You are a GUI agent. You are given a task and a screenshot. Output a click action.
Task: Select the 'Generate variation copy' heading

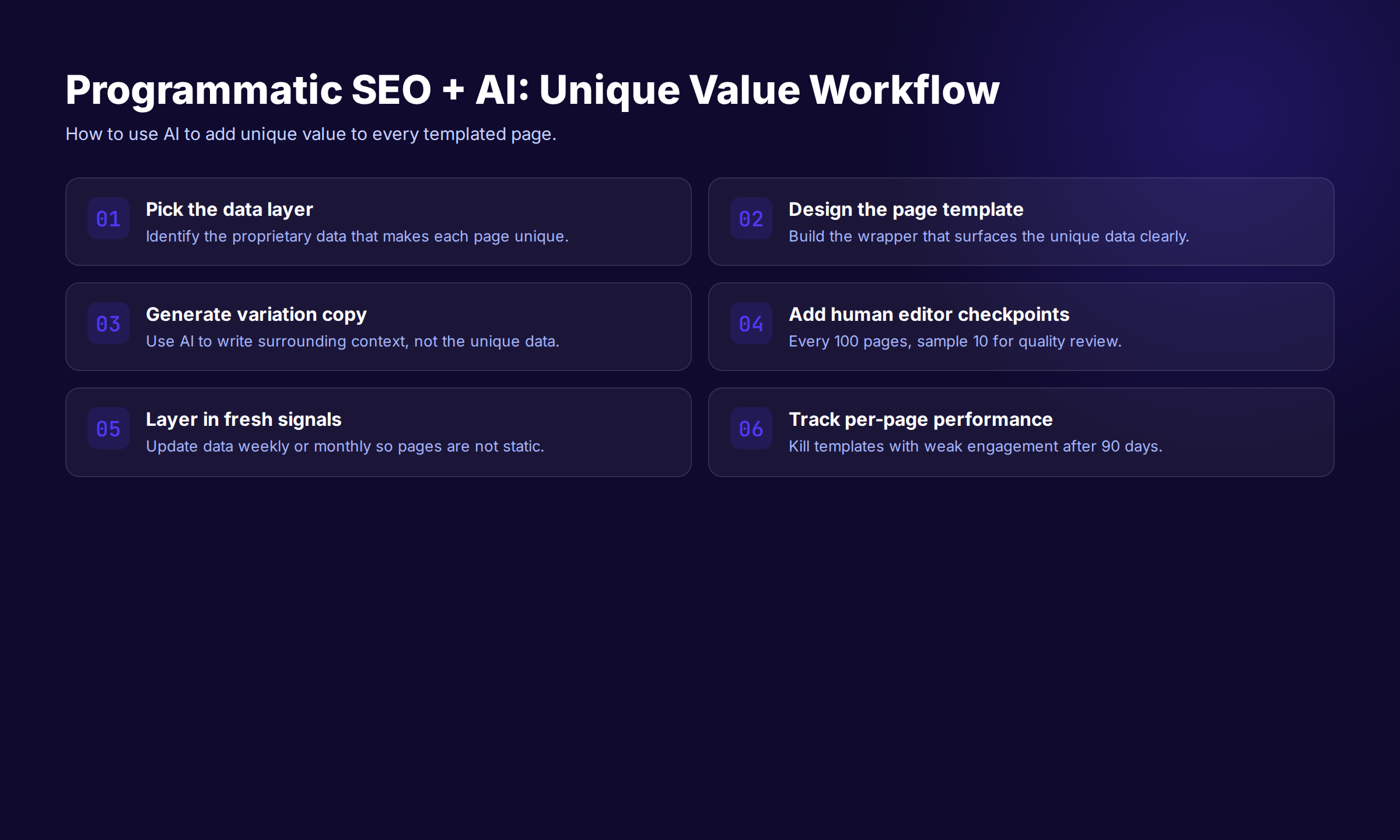pyautogui.click(x=256, y=314)
